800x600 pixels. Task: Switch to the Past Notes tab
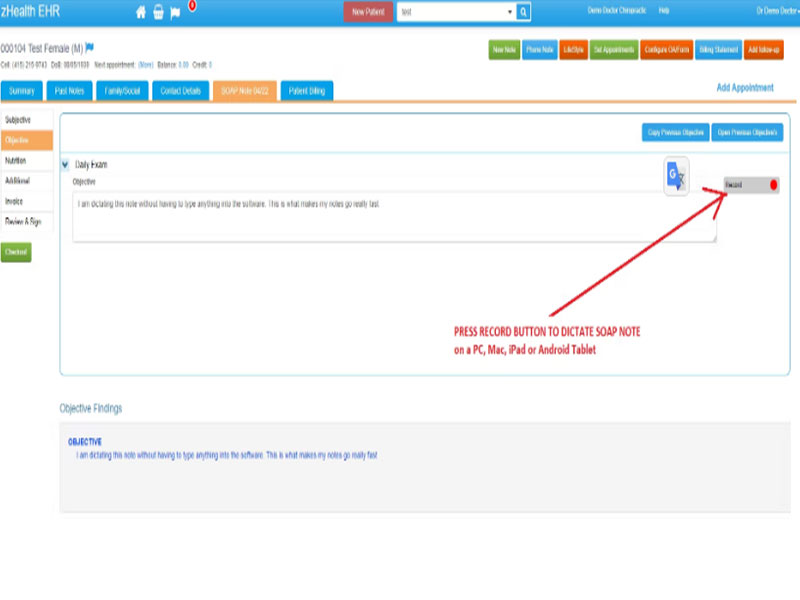[x=69, y=91]
